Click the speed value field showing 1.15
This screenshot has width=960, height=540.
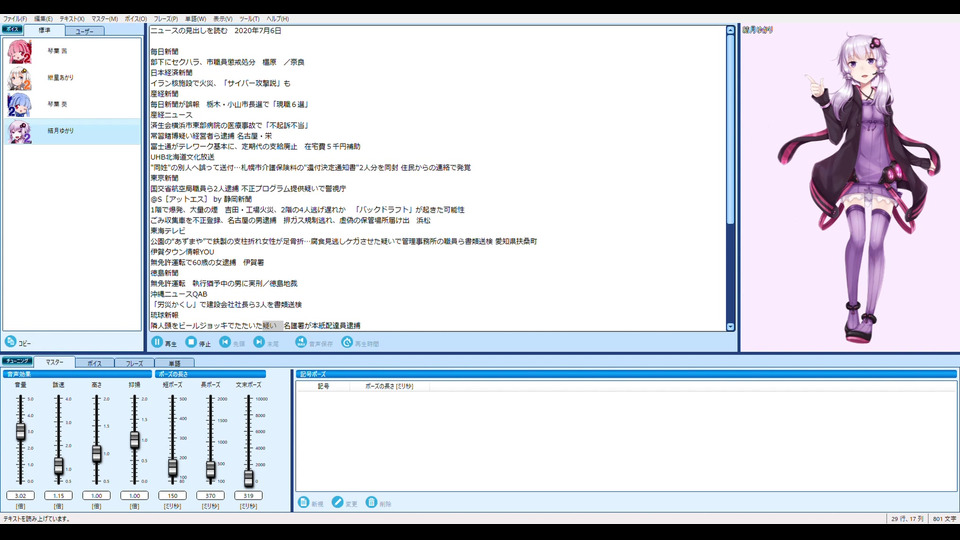pos(58,495)
